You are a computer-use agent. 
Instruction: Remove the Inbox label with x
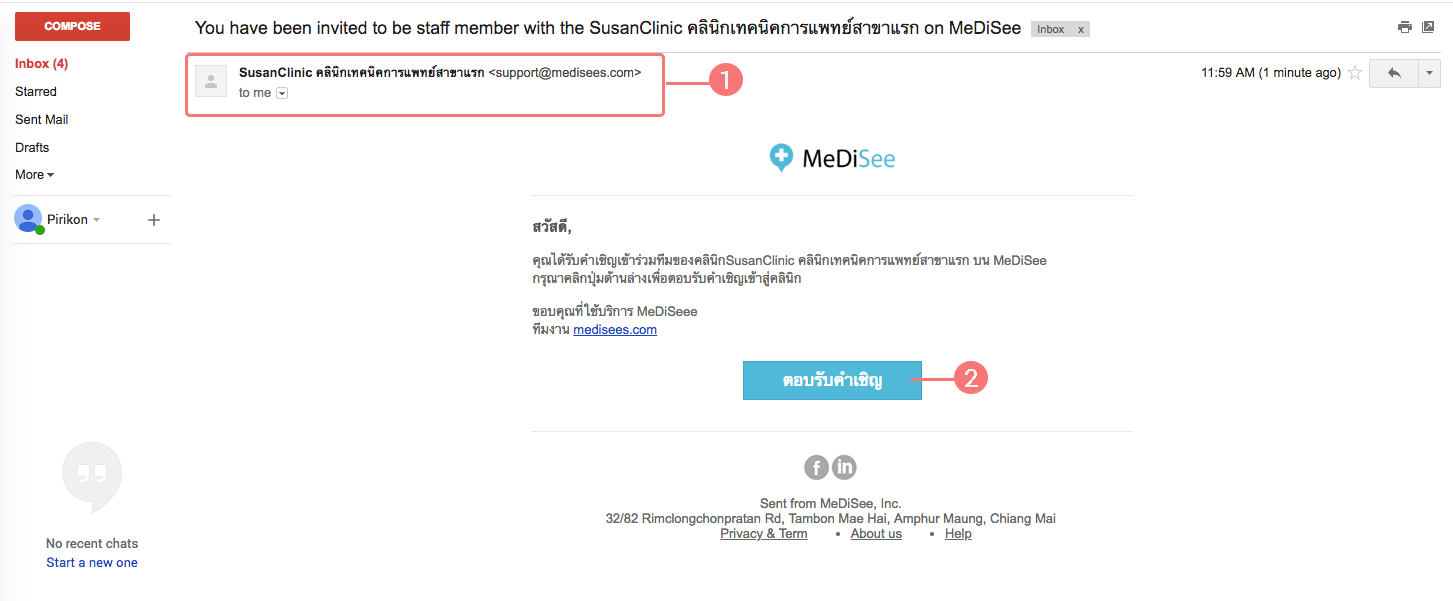click(x=1080, y=30)
